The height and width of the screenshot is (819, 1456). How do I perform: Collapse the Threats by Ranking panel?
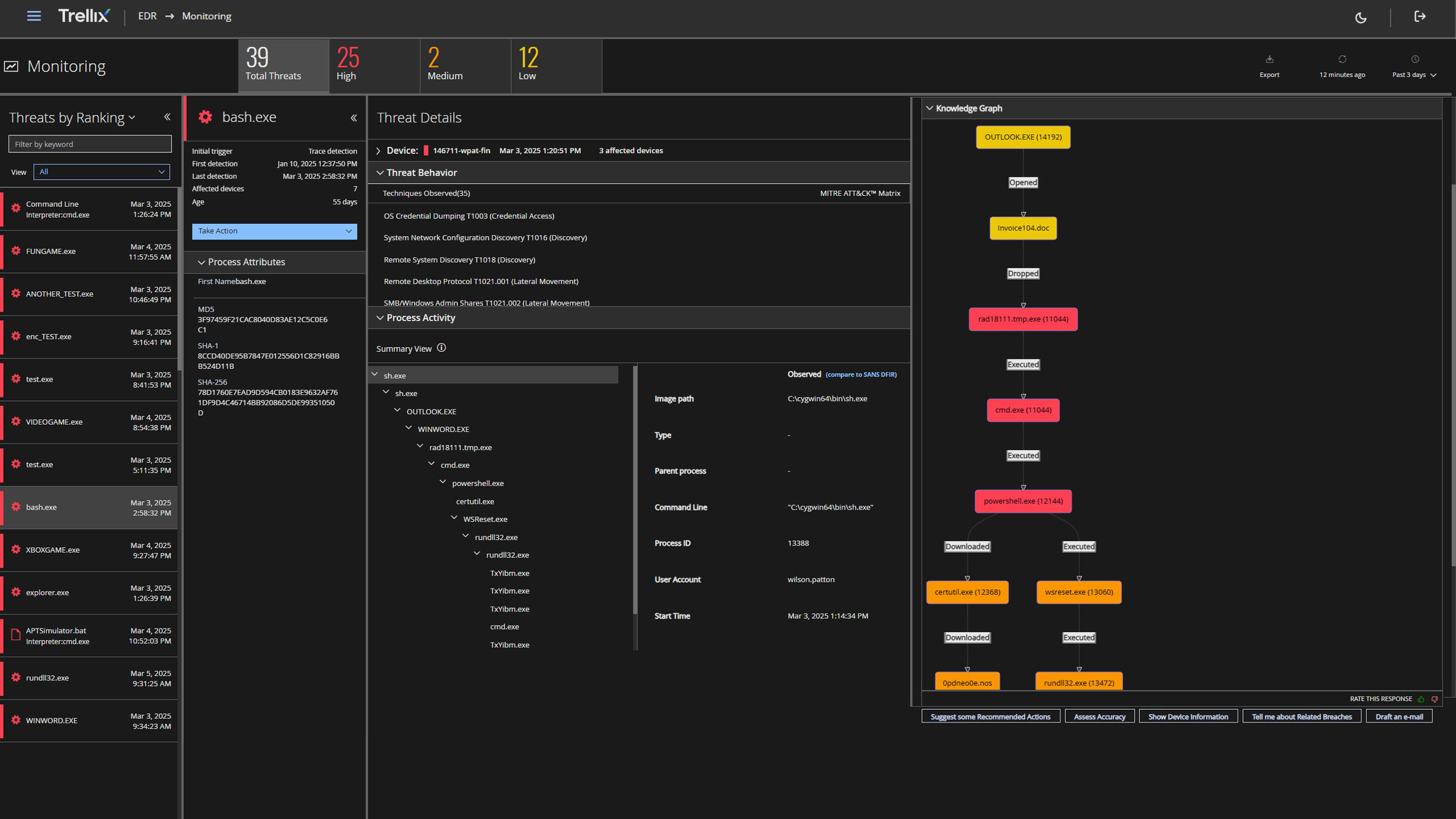coord(167,117)
